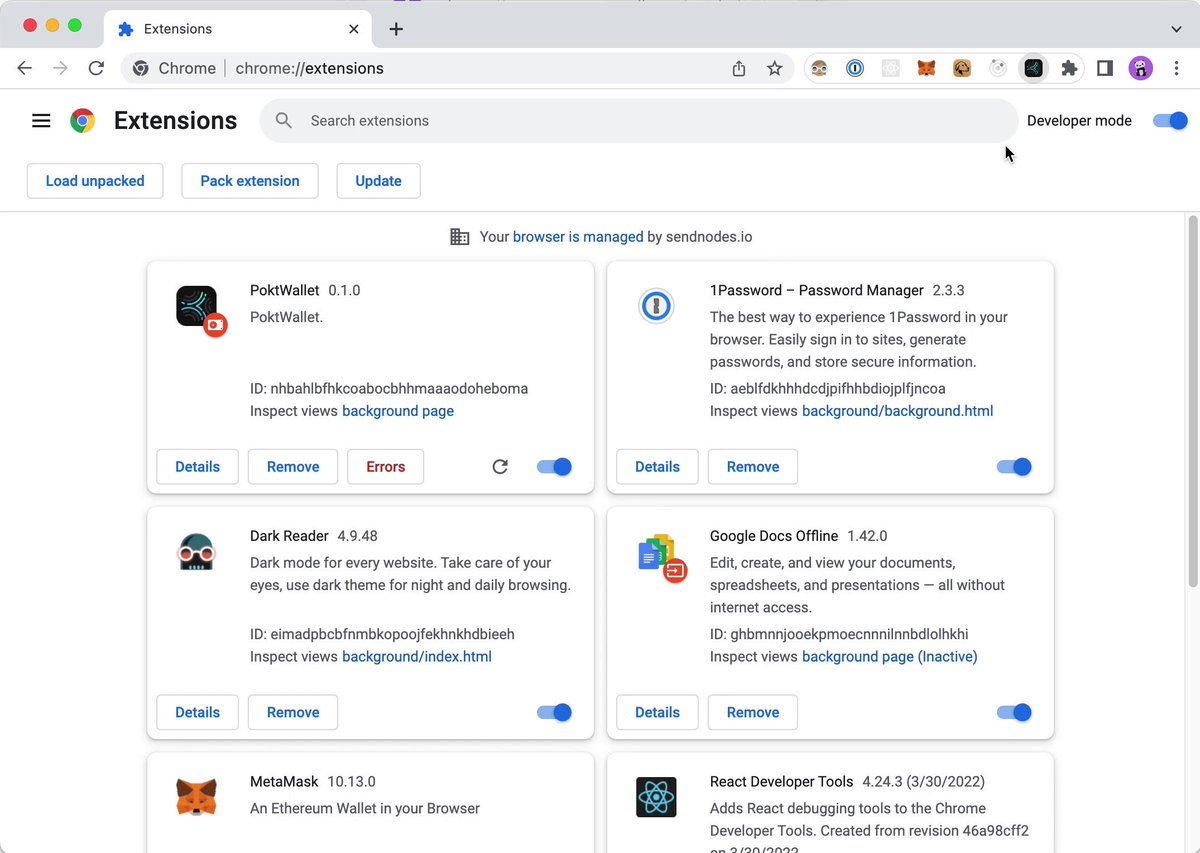1200x853 pixels.
Task: Open Details for PoktWallet
Action: pos(197,467)
